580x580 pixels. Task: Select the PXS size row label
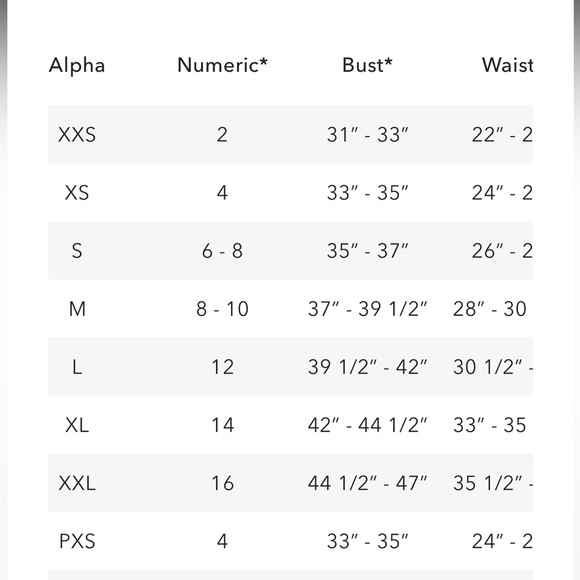pyautogui.click(x=77, y=541)
